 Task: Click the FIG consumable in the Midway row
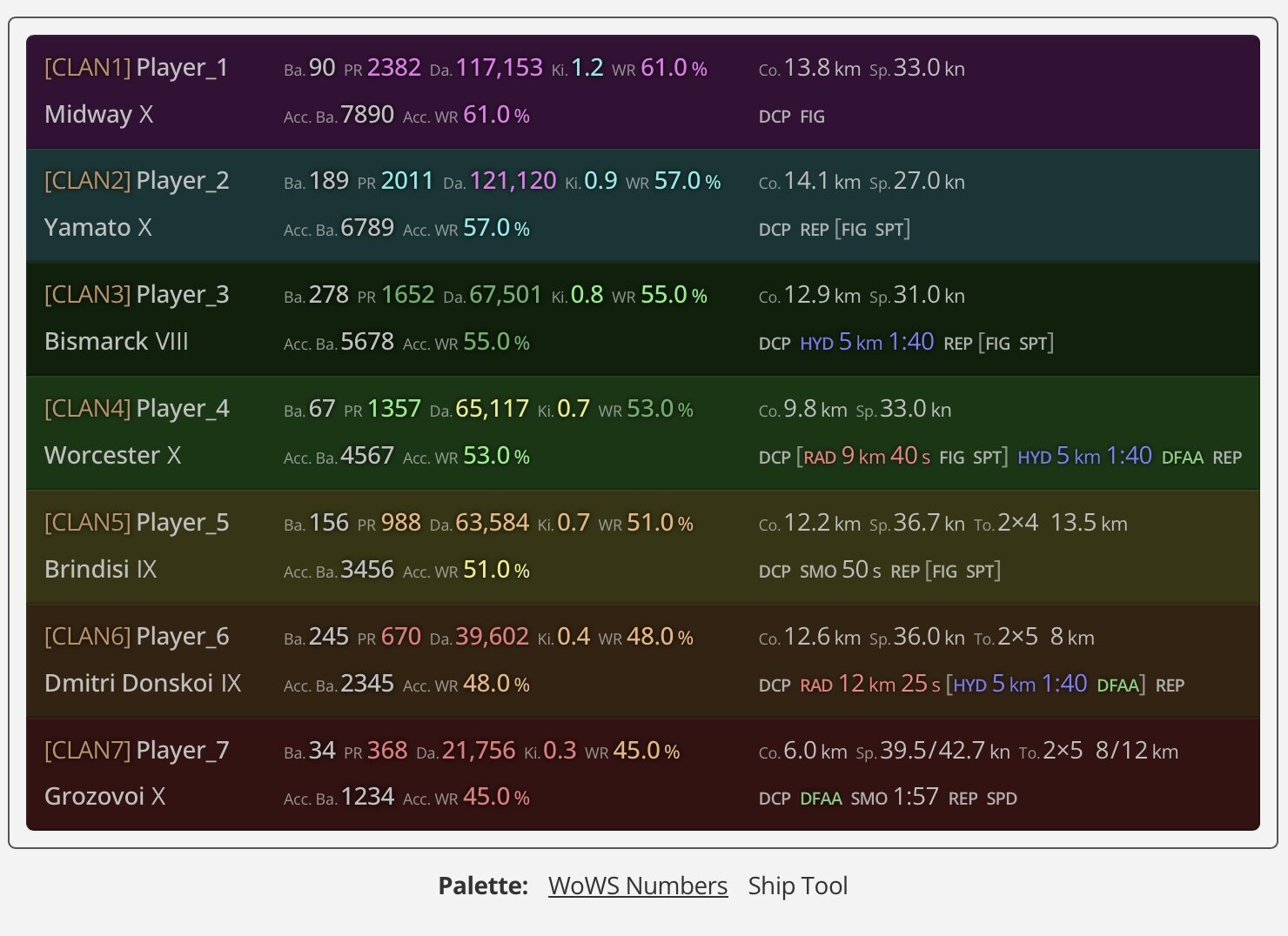(x=812, y=117)
